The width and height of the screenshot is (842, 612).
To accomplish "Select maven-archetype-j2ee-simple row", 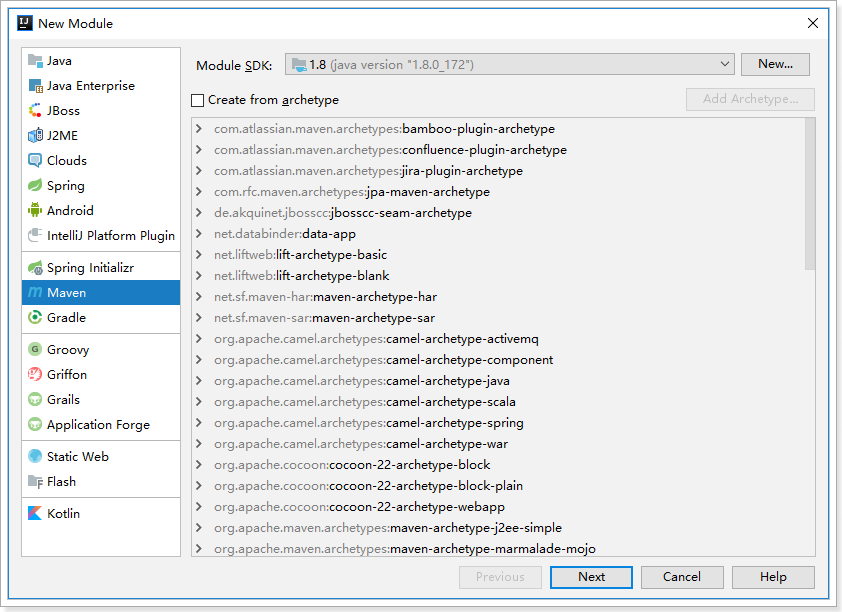I will tap(498, 528).
